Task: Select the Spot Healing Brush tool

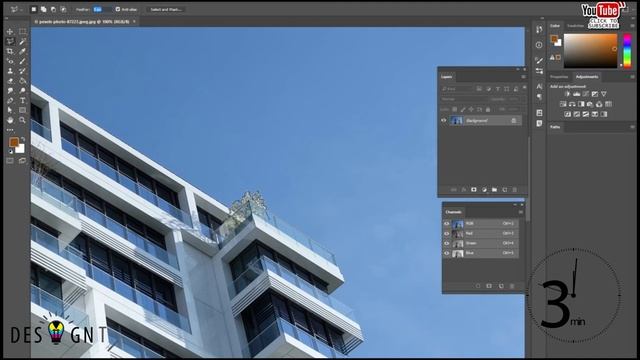Action: [10, 61]
